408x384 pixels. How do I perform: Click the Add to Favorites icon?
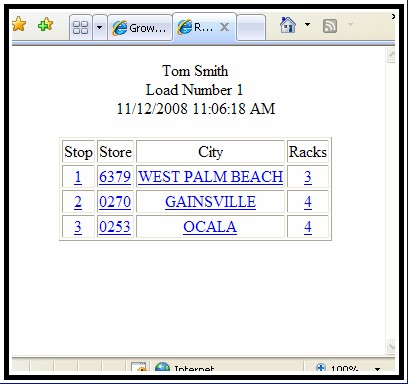[45, 24]
